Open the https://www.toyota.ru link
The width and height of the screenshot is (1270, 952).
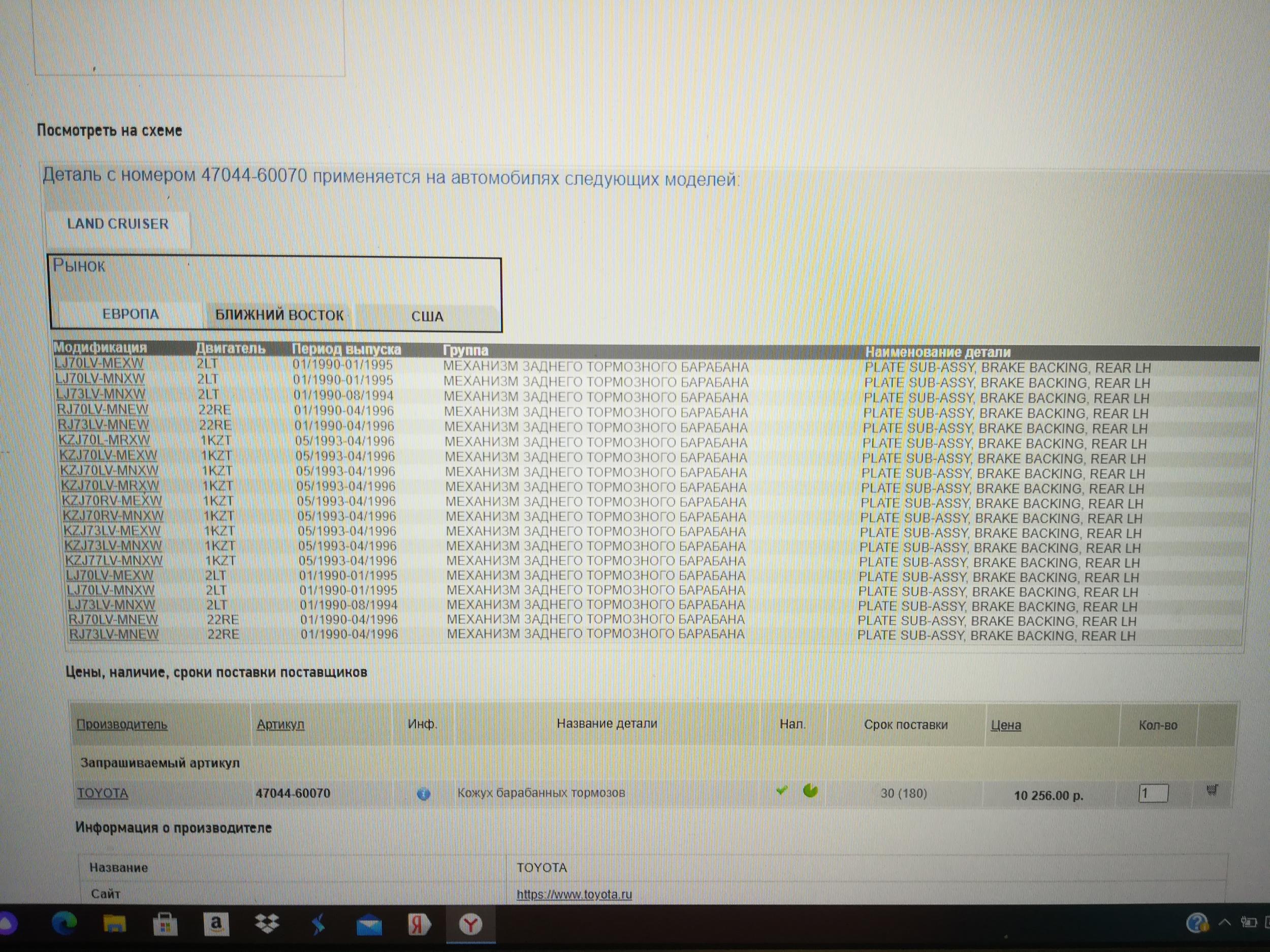tap(574, 894)
